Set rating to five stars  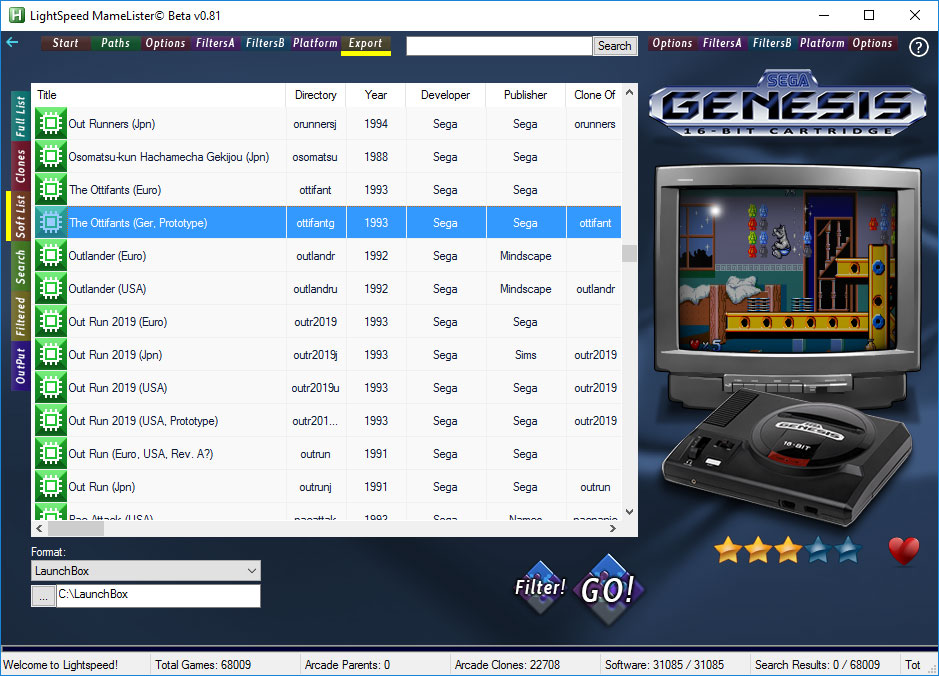(x=848, y=550)
